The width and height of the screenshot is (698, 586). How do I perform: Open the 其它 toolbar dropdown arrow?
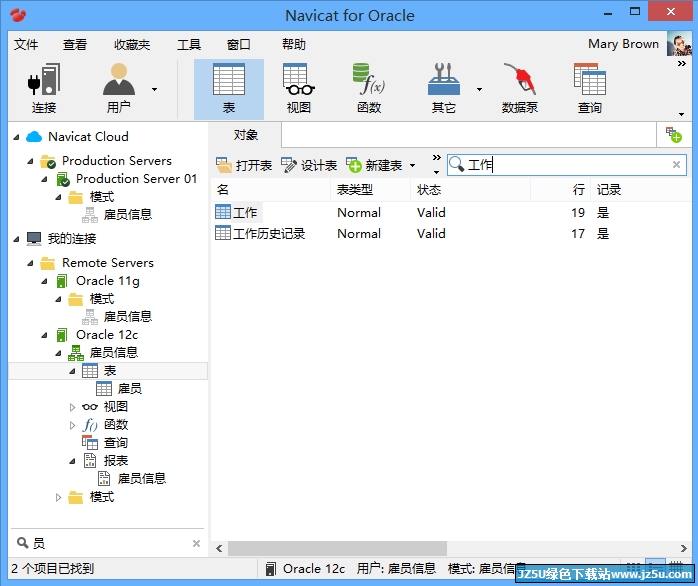(479, 90)
